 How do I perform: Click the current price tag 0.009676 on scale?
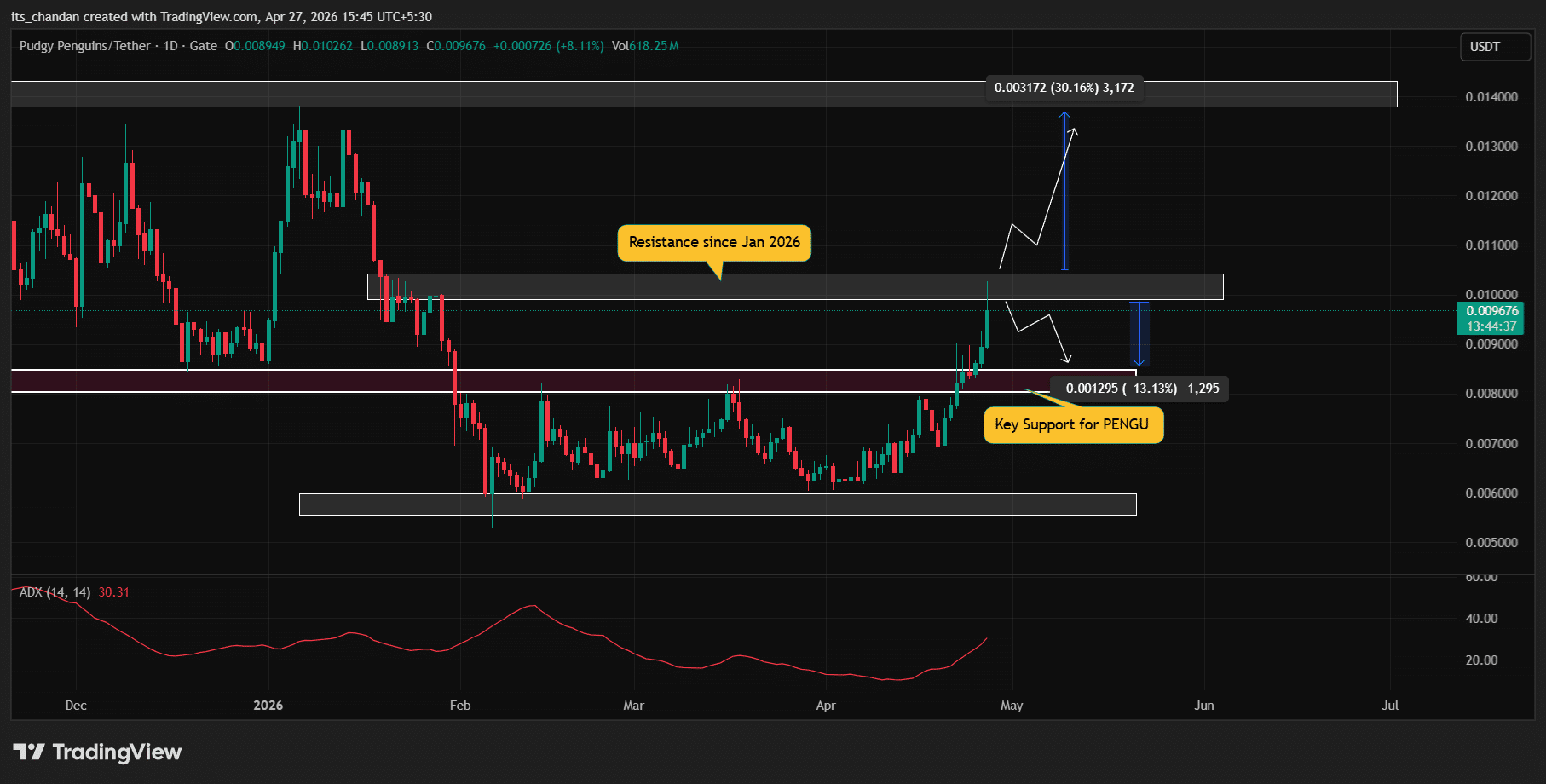click(1491, 311)
